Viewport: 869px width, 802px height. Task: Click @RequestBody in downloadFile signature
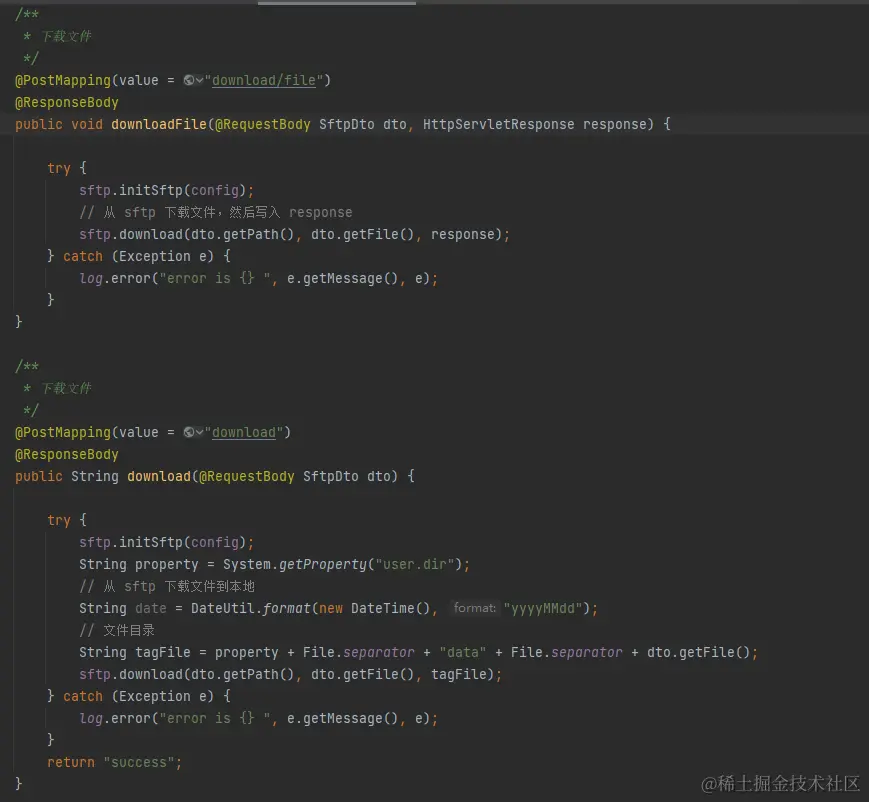click(263, 124)
